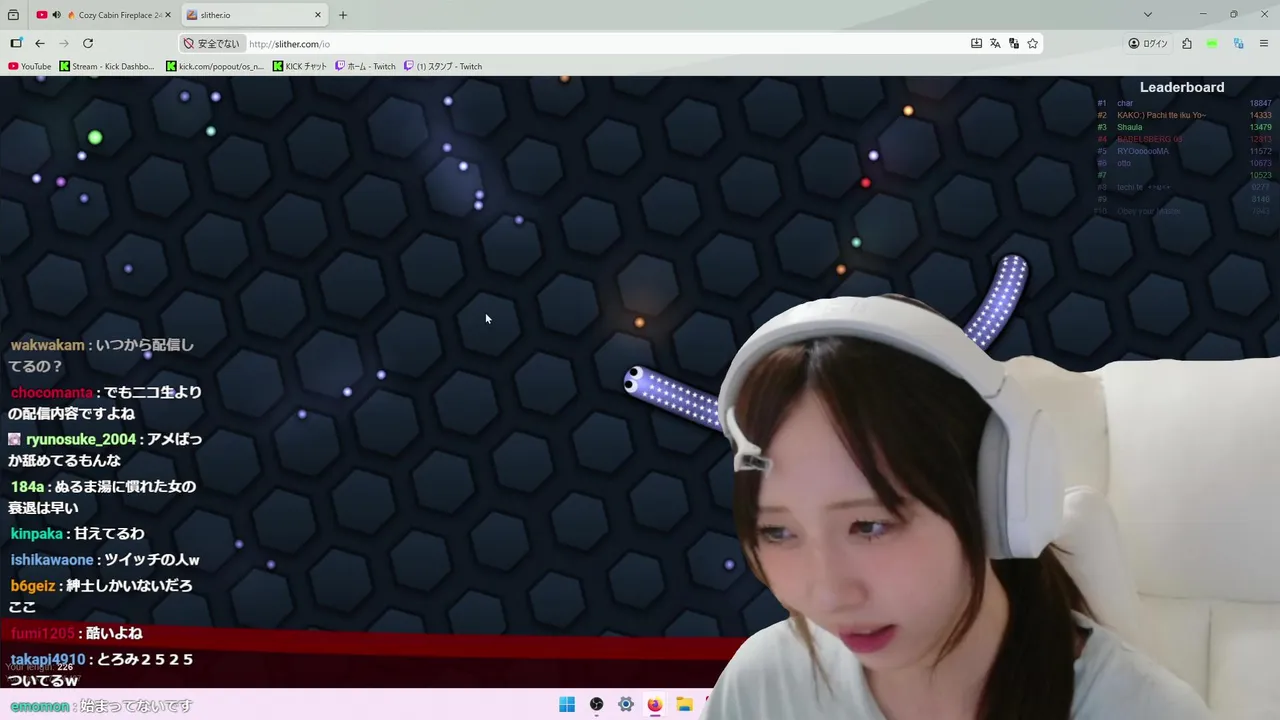Switch to the Cozy Cabin Fireplace tab
The height and width of the screenshot is (720, 1280).
[x=105, y=15]
